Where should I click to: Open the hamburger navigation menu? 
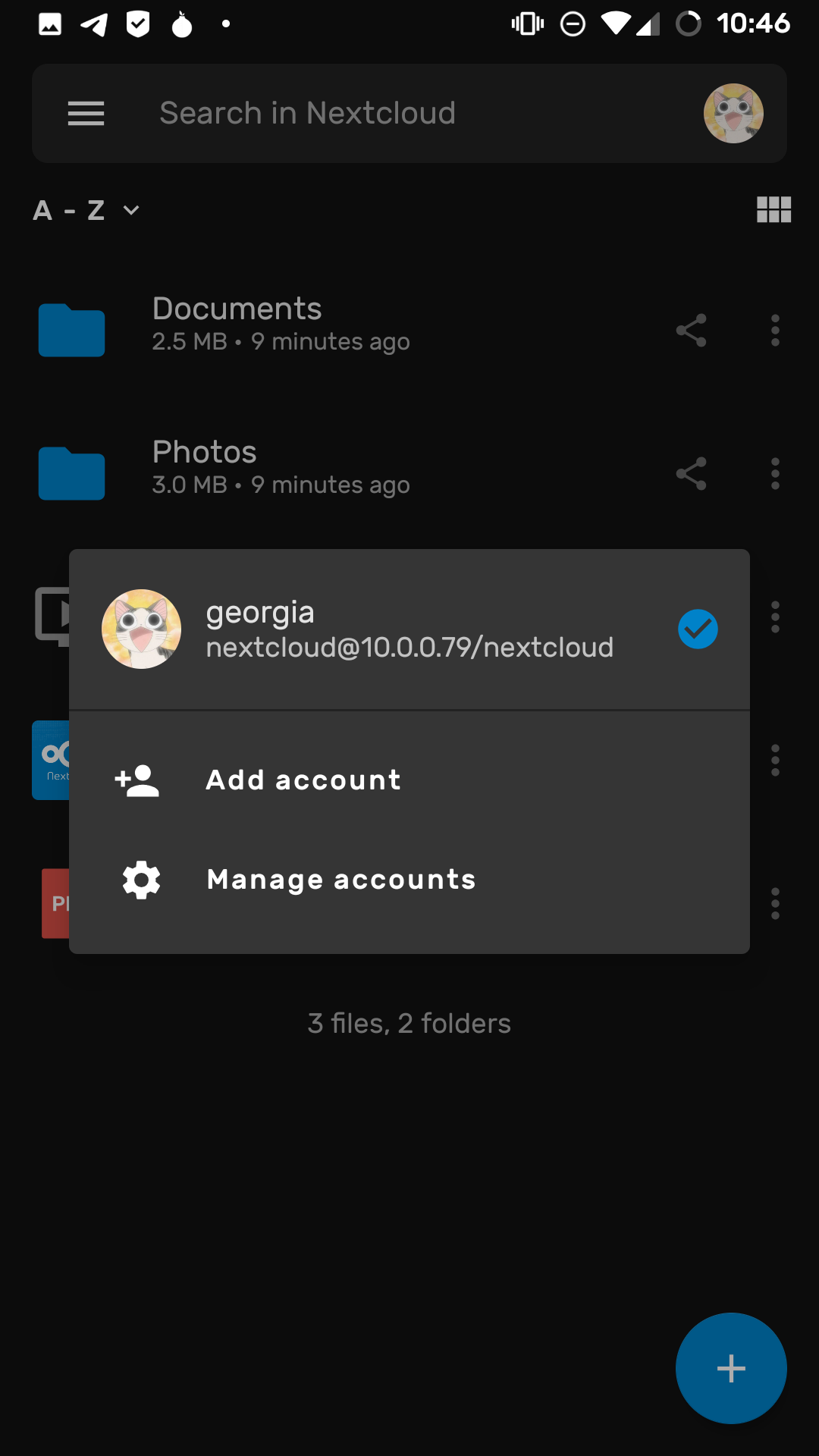pos(86,114)
